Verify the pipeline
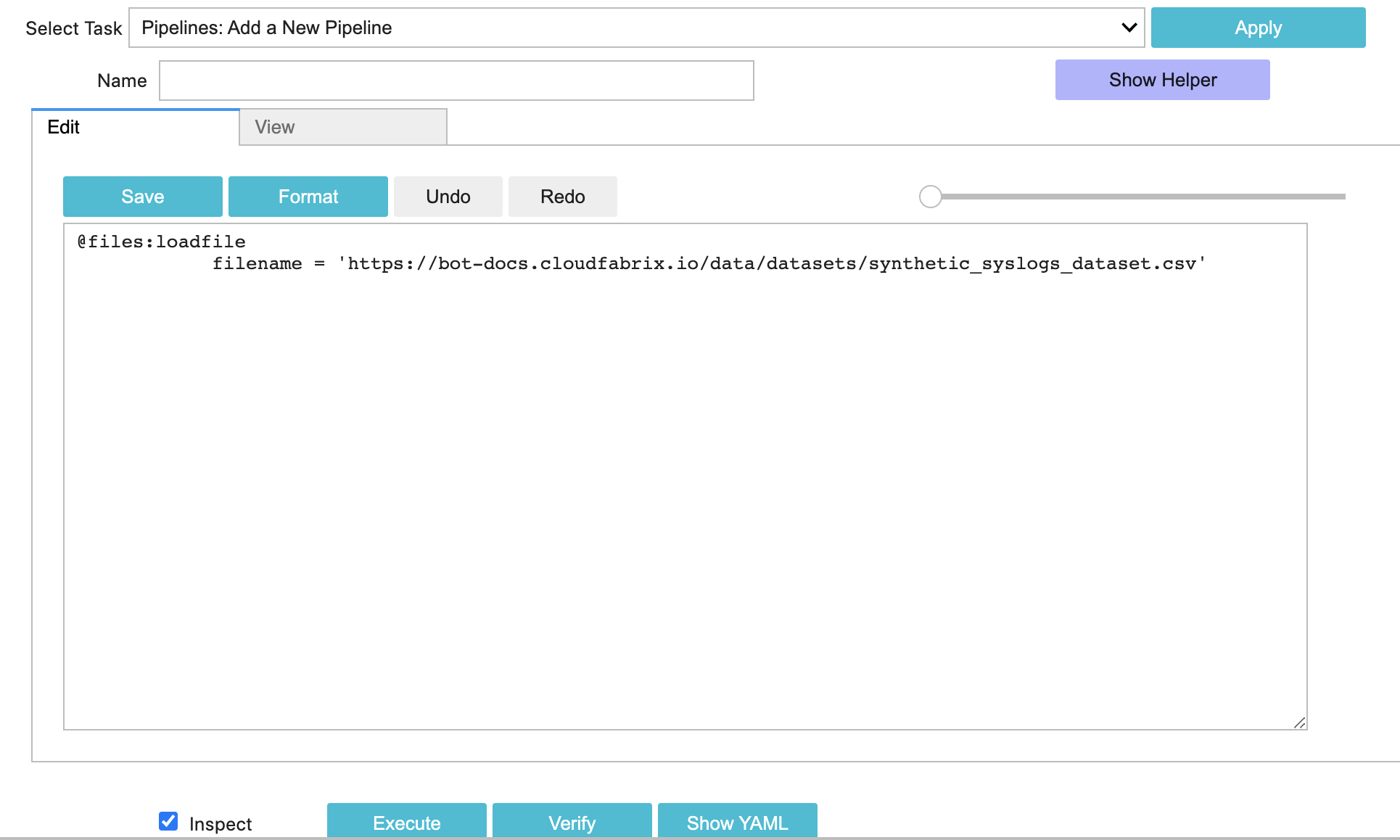The width and height of the screenshot is (1400, 840). click(572, 823)
